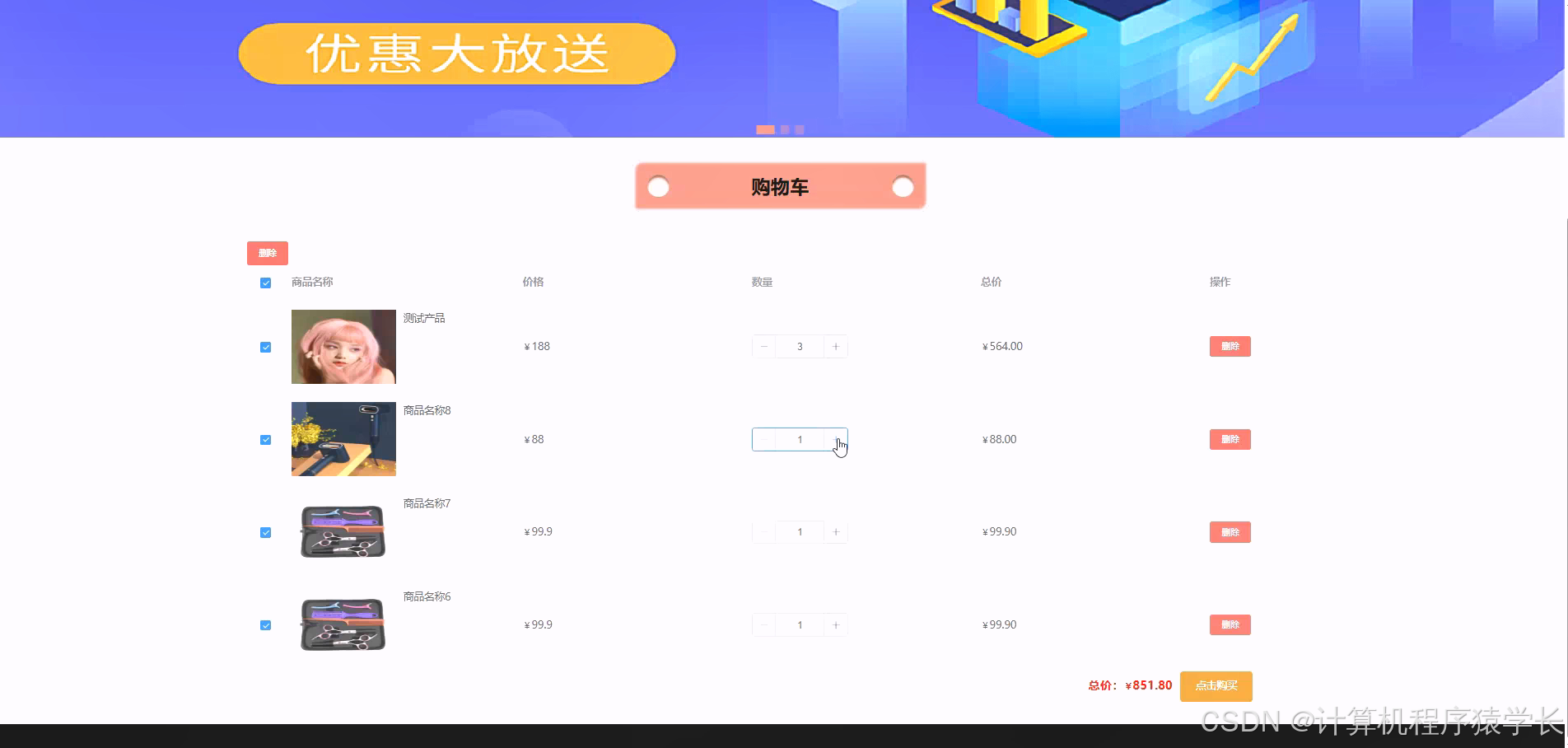The image size is (1568, 748).
Task: Increase quantity of 商品名称8 with plus button
Action: (x=836, y=439)
